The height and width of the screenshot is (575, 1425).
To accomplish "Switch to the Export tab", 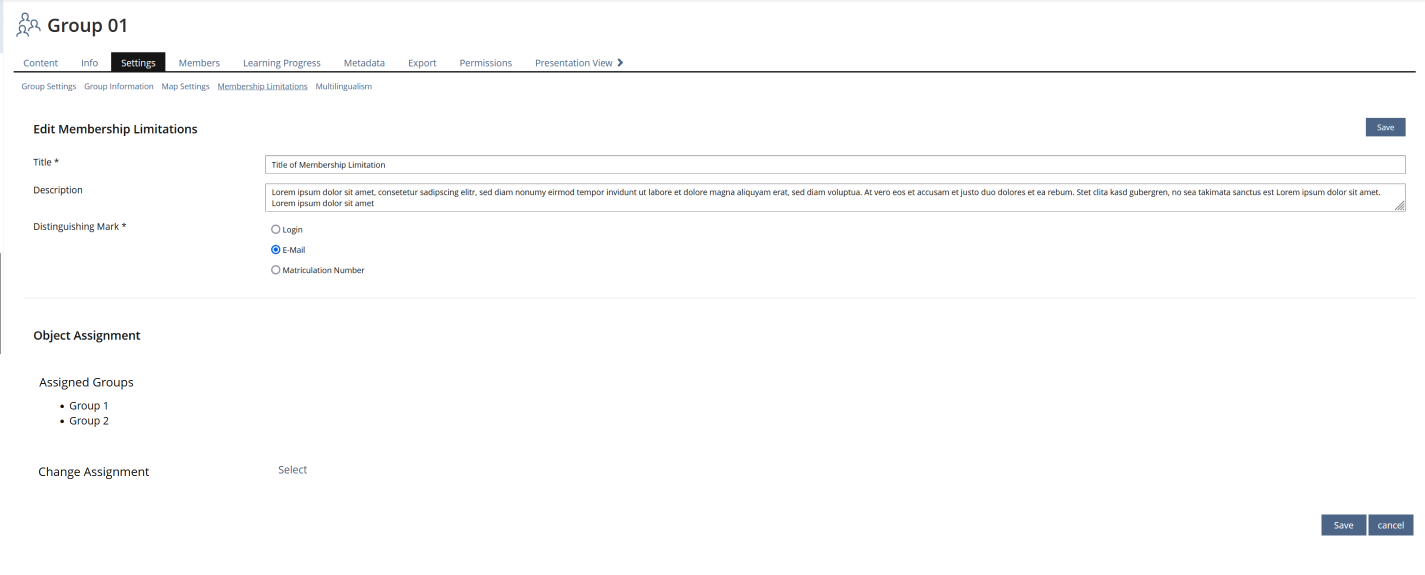I will pos(422,63).
